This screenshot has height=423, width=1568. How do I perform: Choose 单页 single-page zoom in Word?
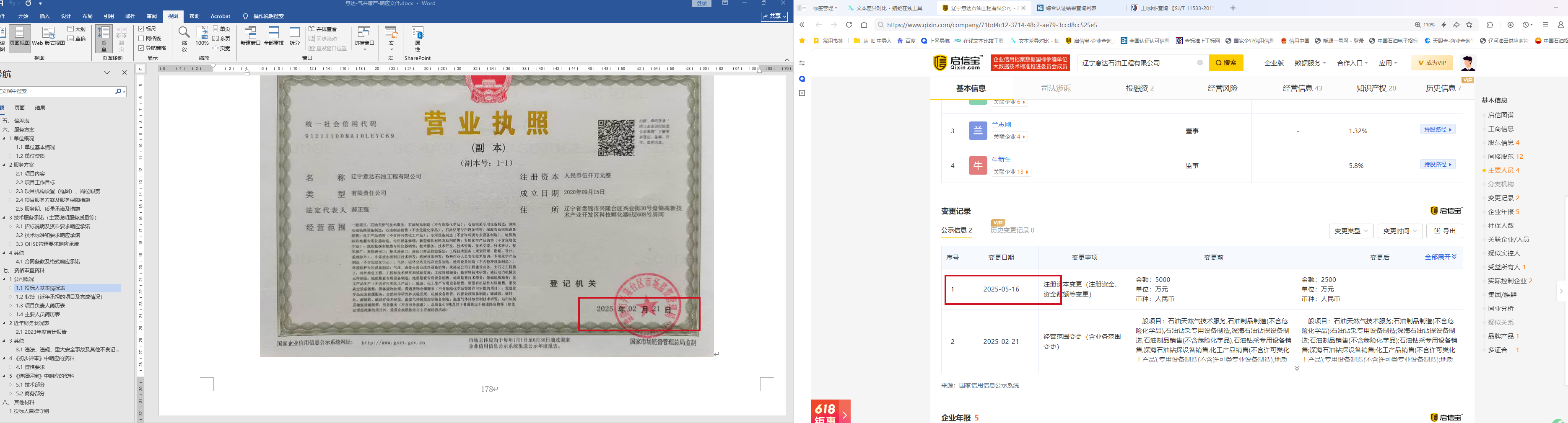coord(221,29)
